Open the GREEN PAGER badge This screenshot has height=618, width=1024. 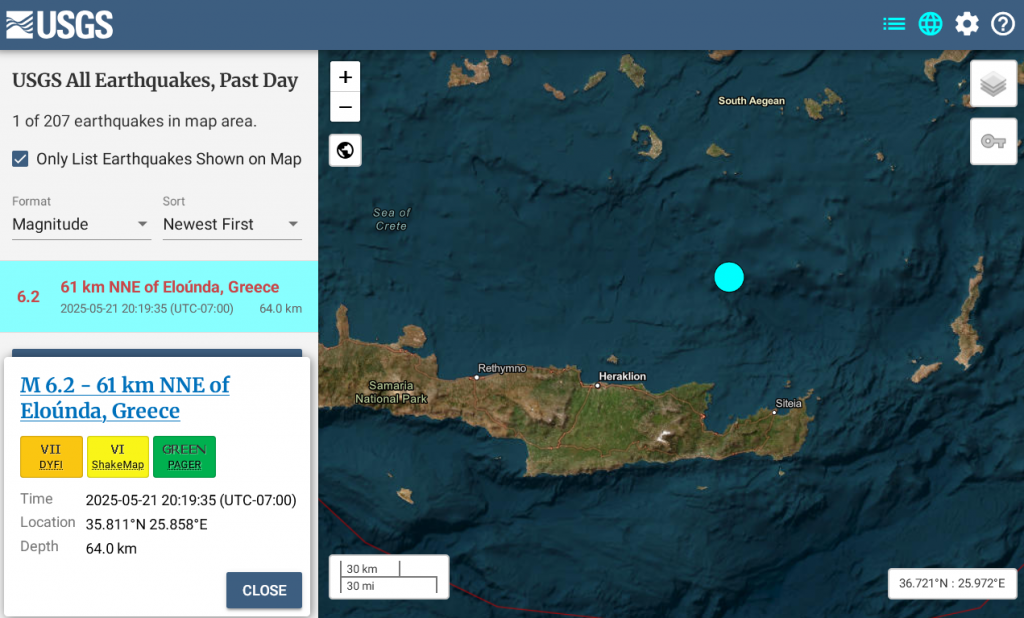[184, 457]
